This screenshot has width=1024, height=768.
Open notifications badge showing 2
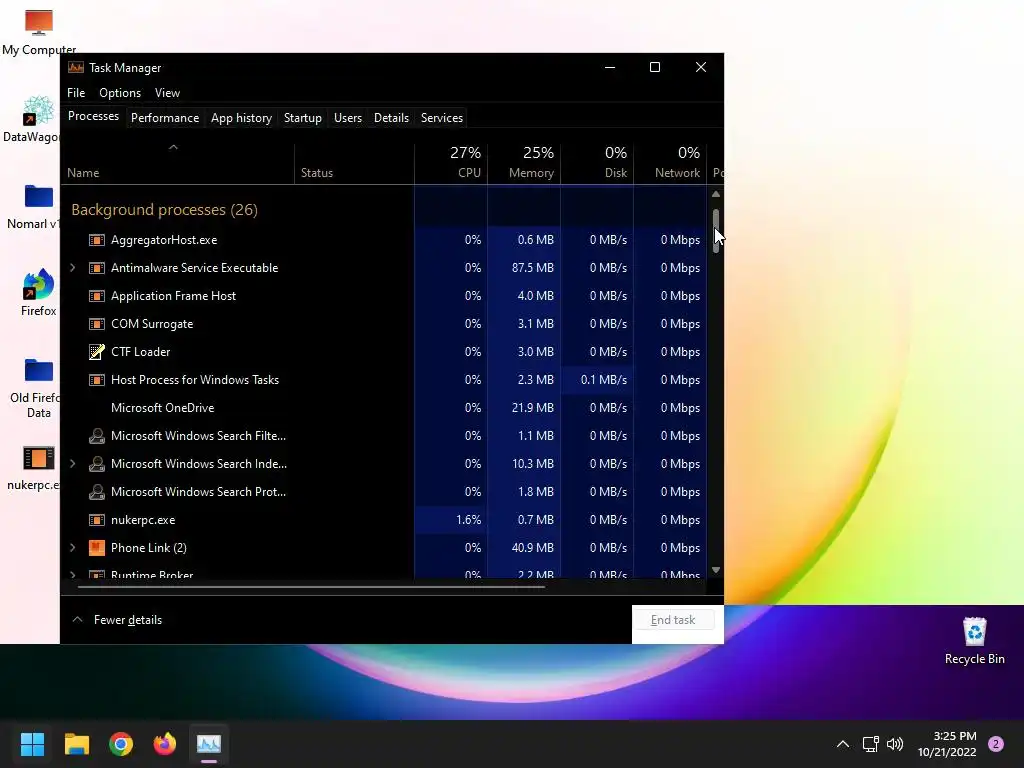pyautogui.click(x=996, y=744)
